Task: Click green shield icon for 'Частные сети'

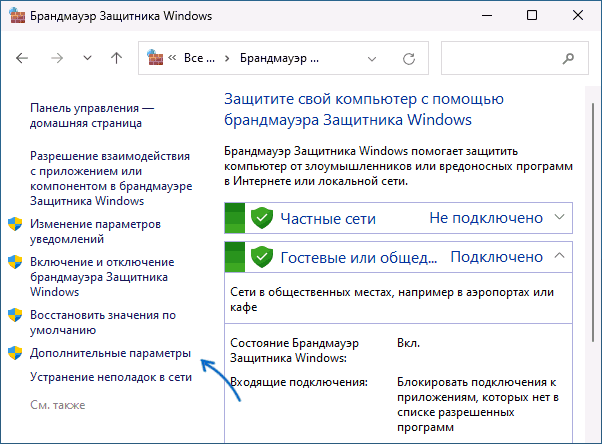Action: pos(262,218)
